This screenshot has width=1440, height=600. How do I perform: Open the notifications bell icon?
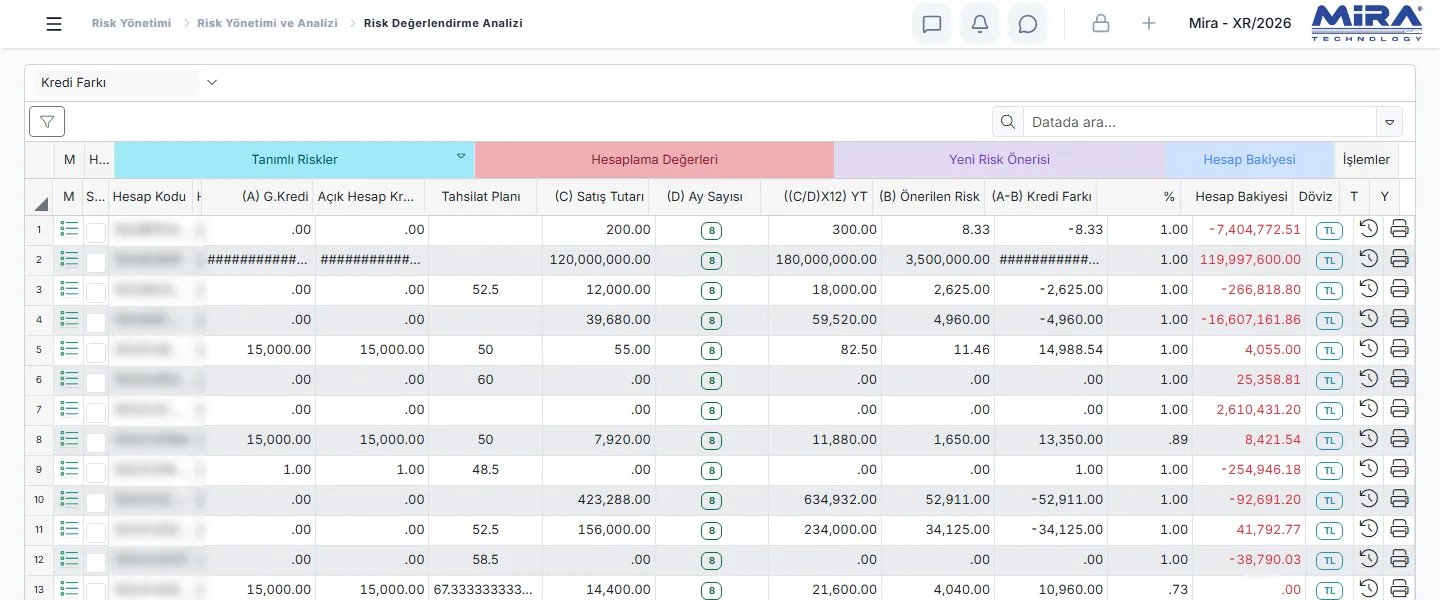pos(980,24)
